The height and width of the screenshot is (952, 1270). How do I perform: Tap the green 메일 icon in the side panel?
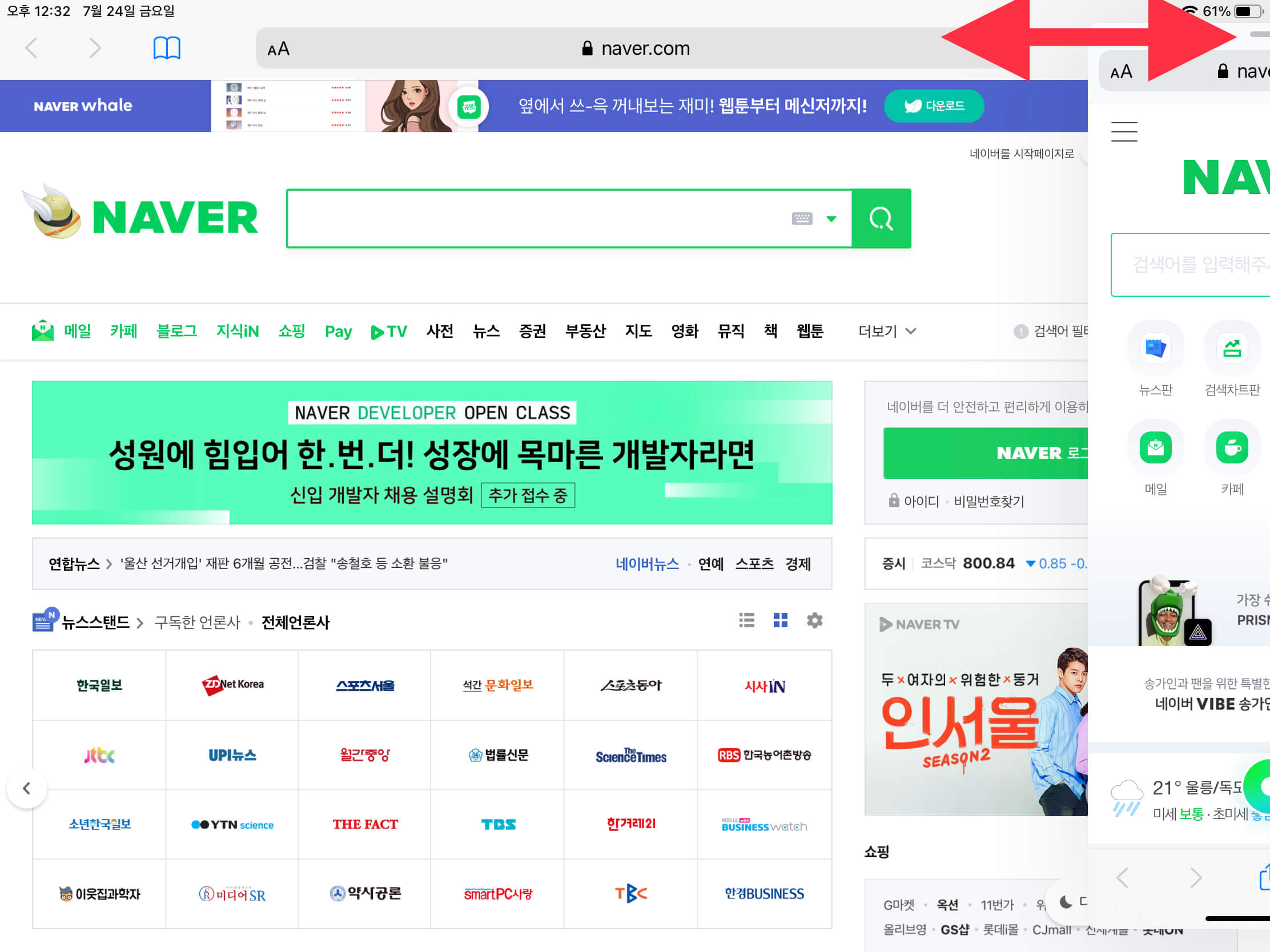pyautogui.click(x=1155, y=447)
